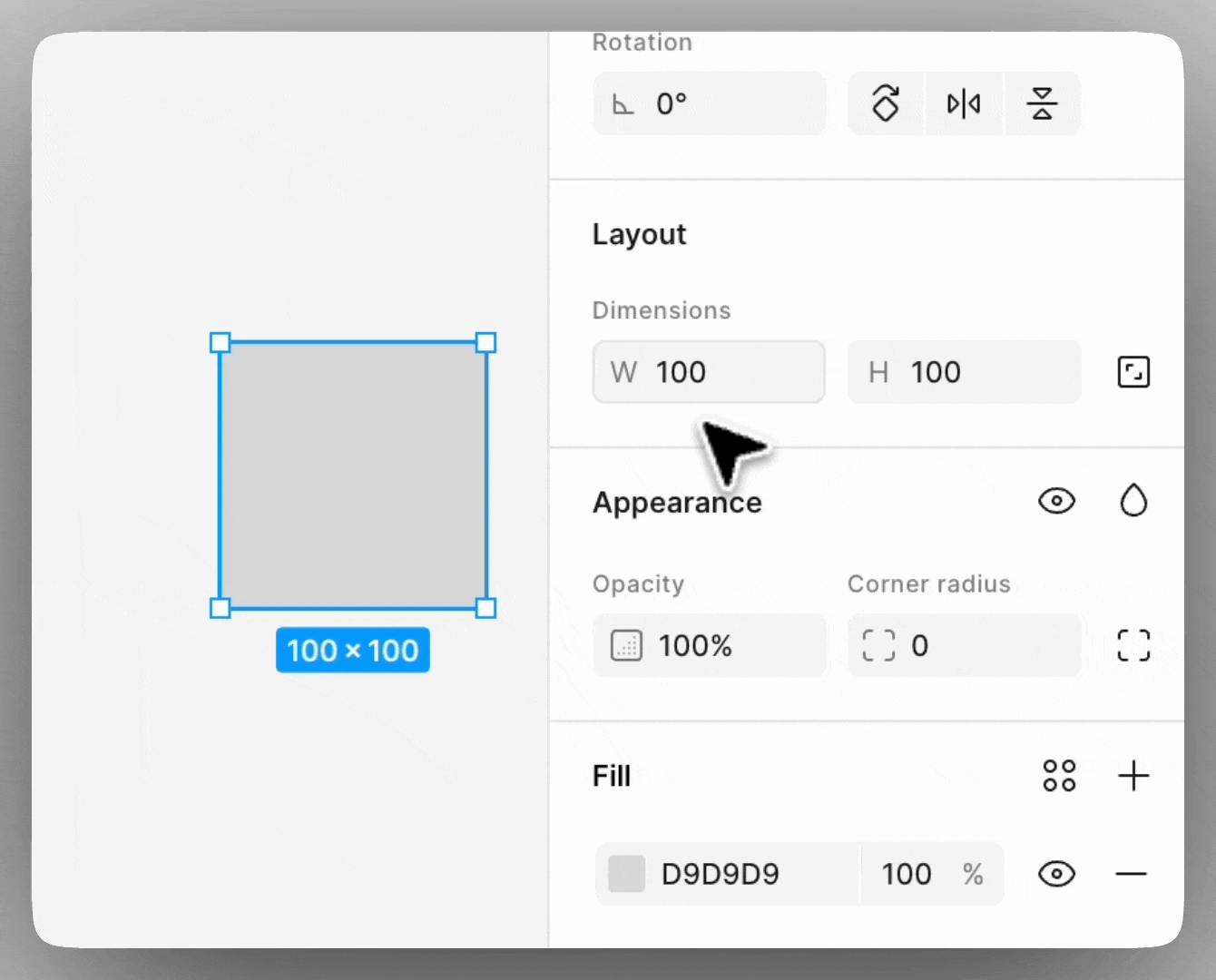
Task: Click the width dimension field
Action: click(717, 372)
